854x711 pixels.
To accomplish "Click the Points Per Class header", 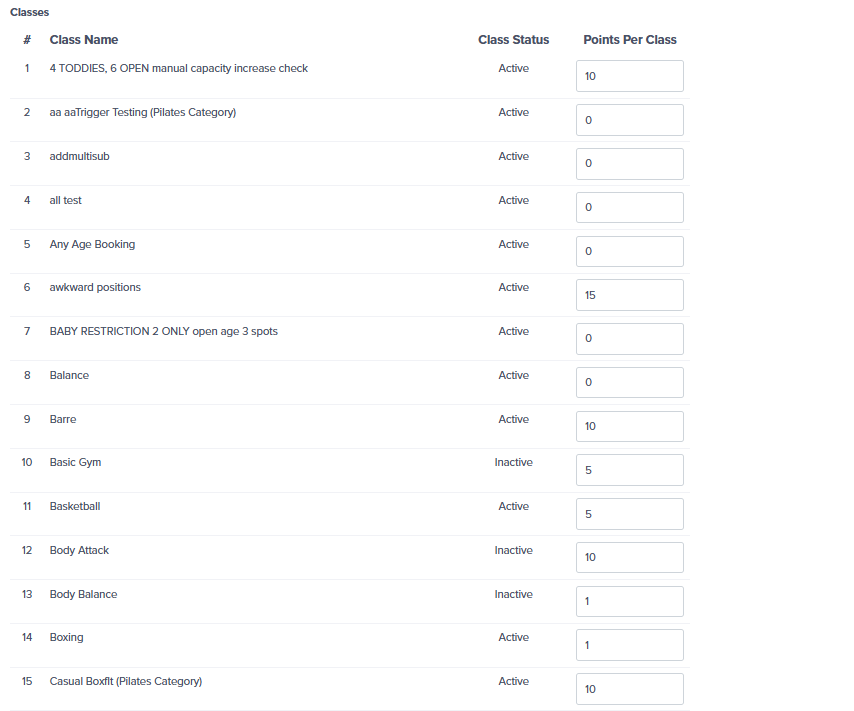I will pos(630,40).
